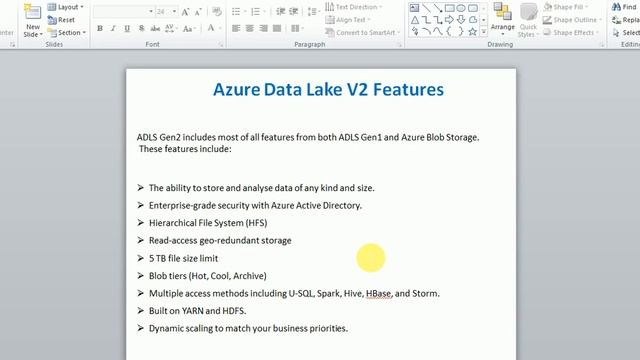Viewport: 640px width, 360px height.
Task: Justify the paragraph text
Action: pyautogui.click(x=277, y=28)
